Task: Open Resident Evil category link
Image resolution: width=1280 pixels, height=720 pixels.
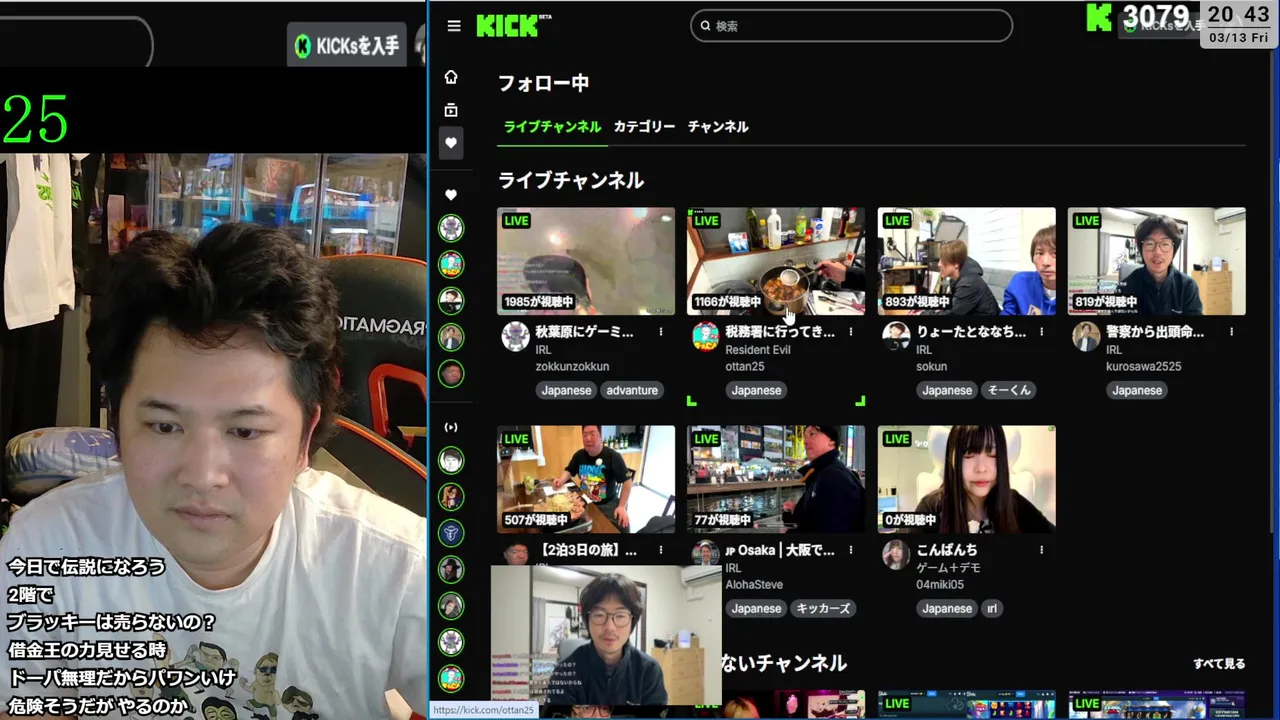Action: [x=758, y=350]
